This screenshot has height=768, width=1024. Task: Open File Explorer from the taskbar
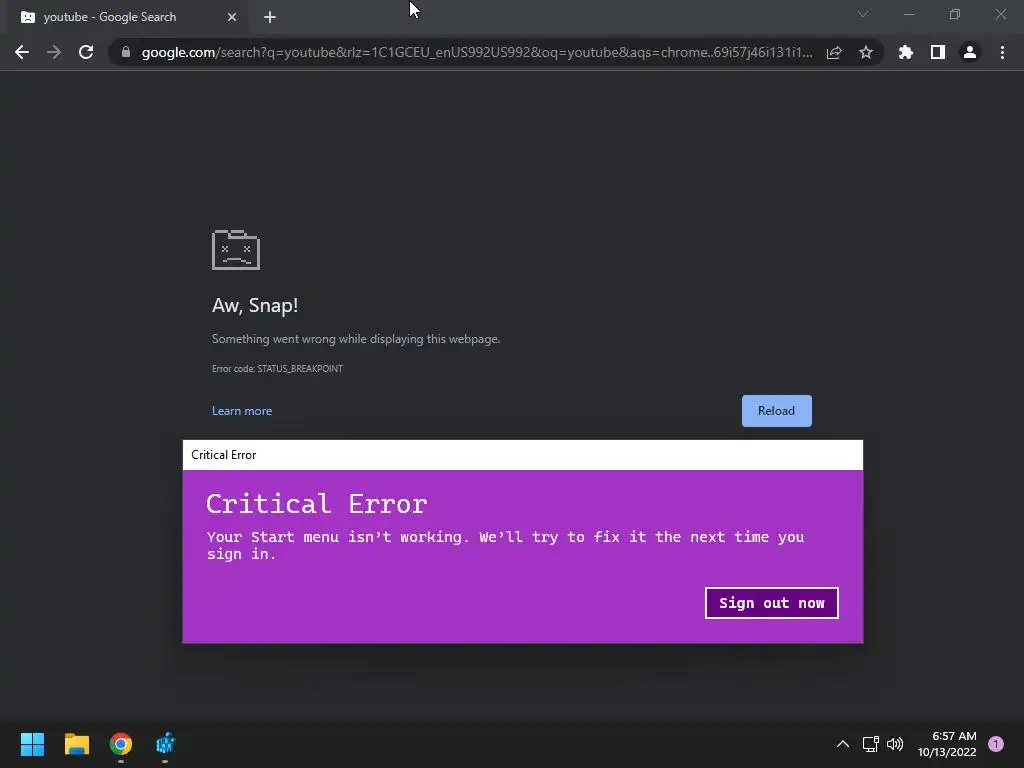76,744
